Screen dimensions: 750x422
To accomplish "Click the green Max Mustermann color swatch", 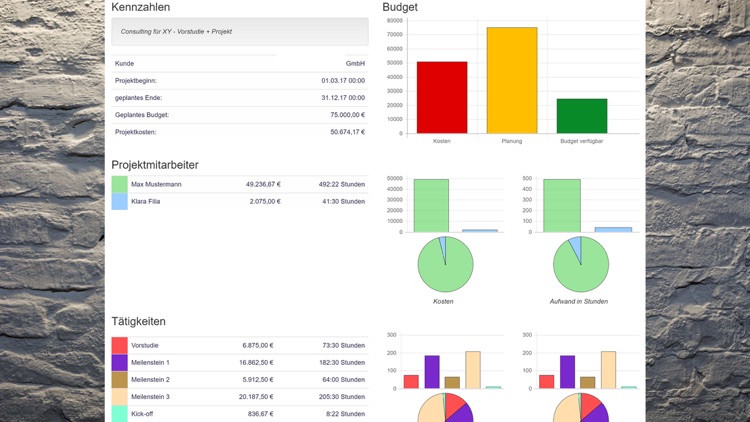I will [120, 184].
